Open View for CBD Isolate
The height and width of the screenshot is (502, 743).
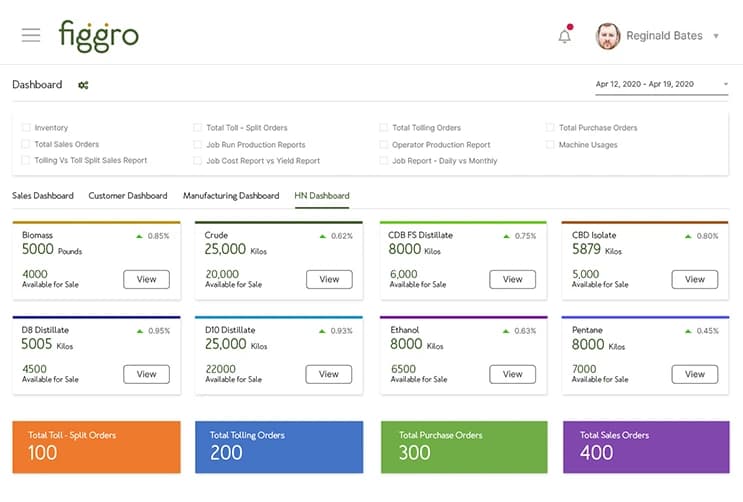[x=695, y=279]
